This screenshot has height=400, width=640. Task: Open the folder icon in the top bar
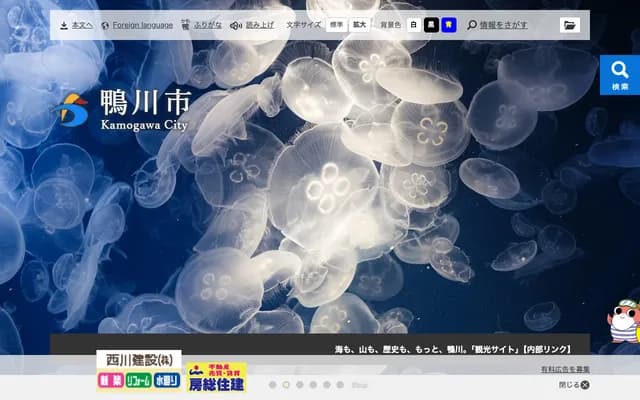tap(570, 25)
